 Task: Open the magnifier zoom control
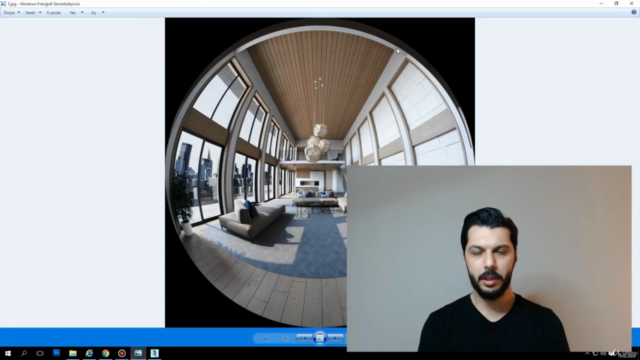pyautogui.click(x=267, y=338)
